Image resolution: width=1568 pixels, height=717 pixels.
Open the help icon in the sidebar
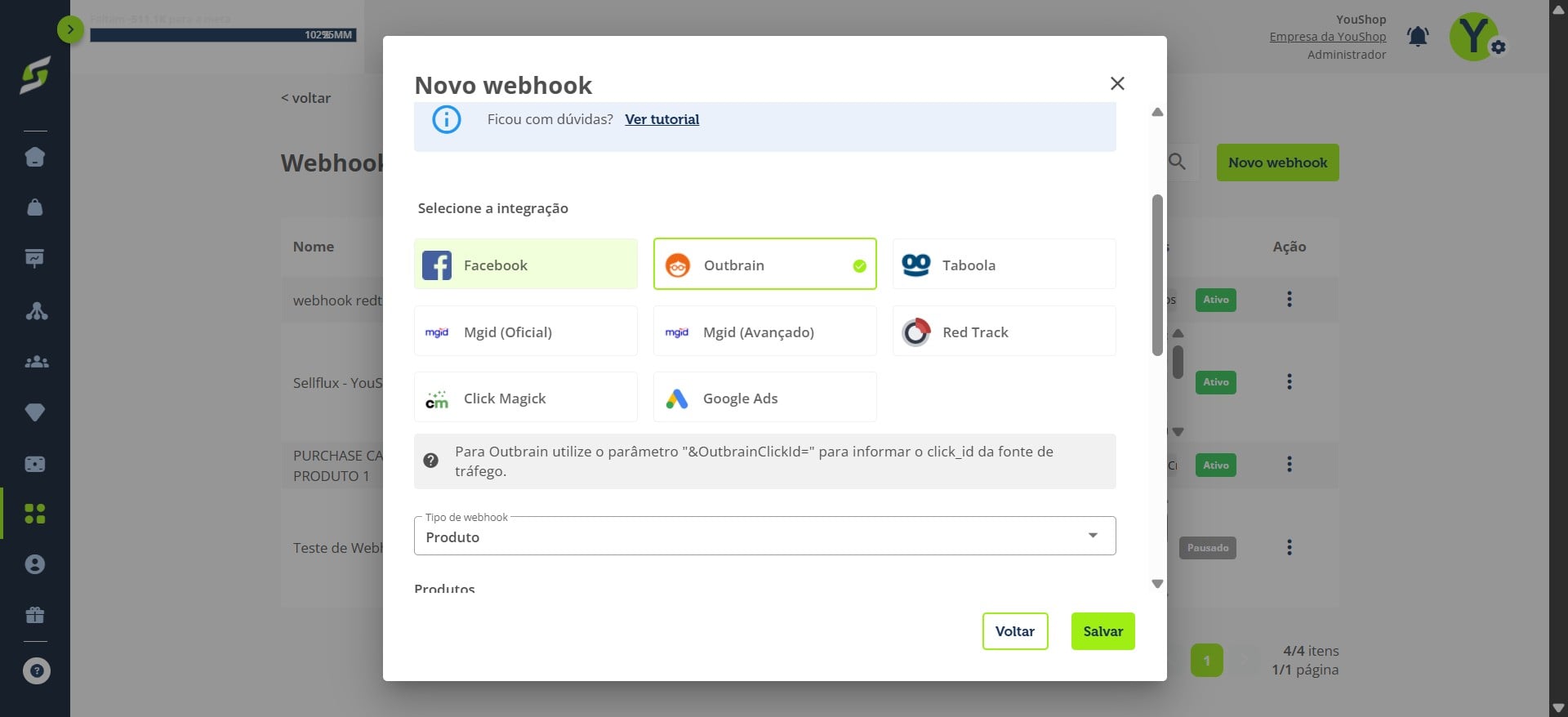36,671
